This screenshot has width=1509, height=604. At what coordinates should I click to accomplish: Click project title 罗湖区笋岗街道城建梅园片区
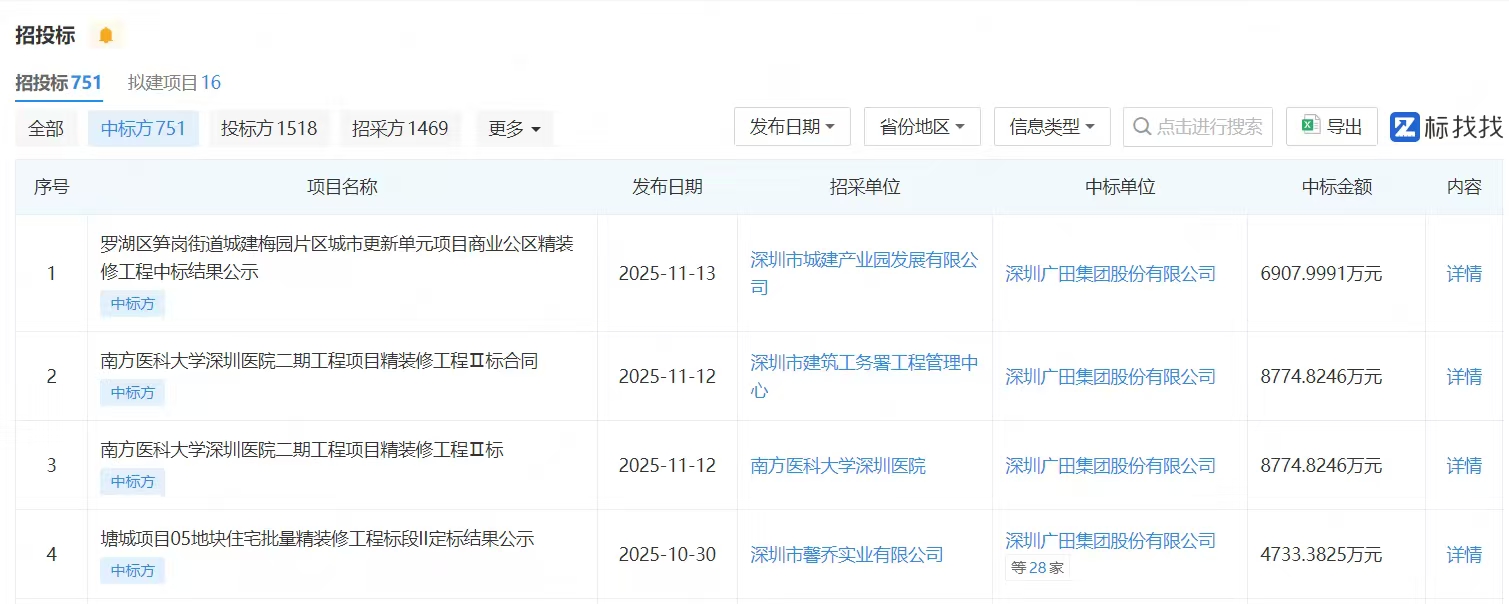pos(337,257)
